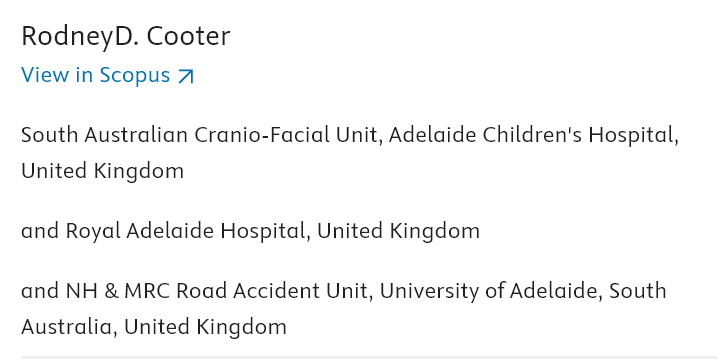The width and height of the screenshot is (718, 360).
Task: Click the leading 'and' before Royal Adelaide
Action: [x=40, y=231]
